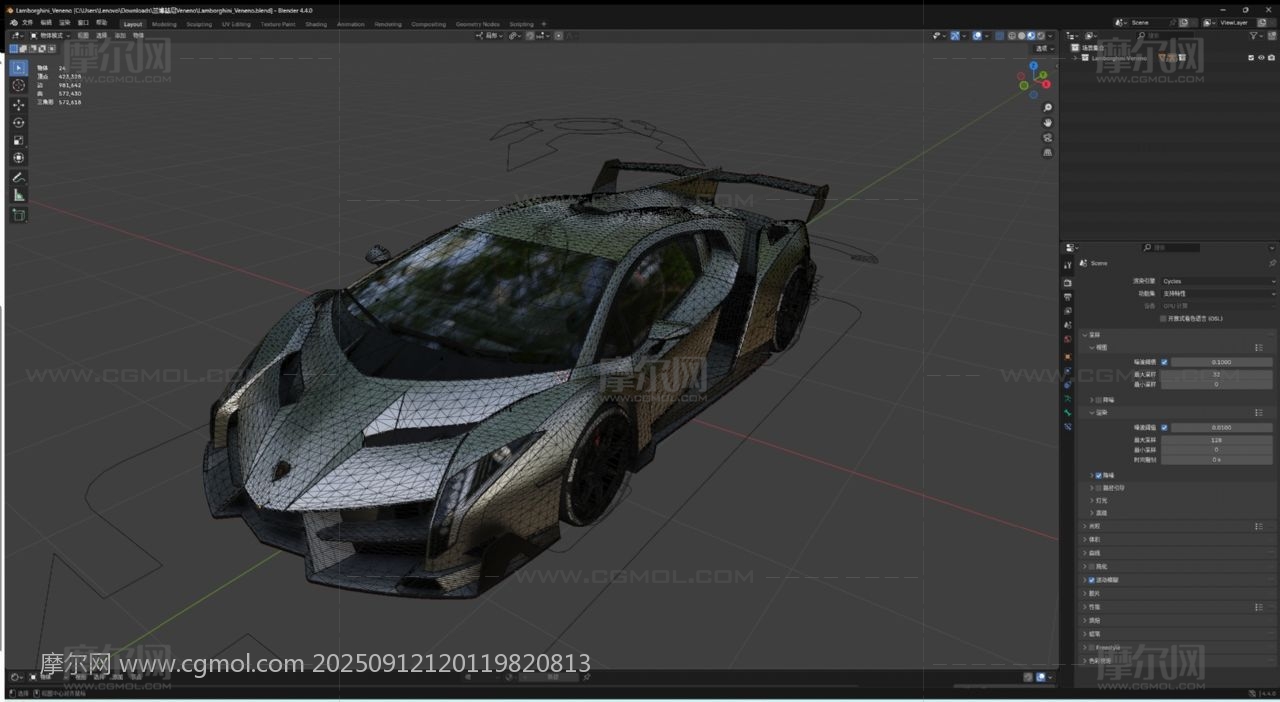Expand the Volumes panel
This screenshot has height=702, width=1280.
click(1085, 540)
